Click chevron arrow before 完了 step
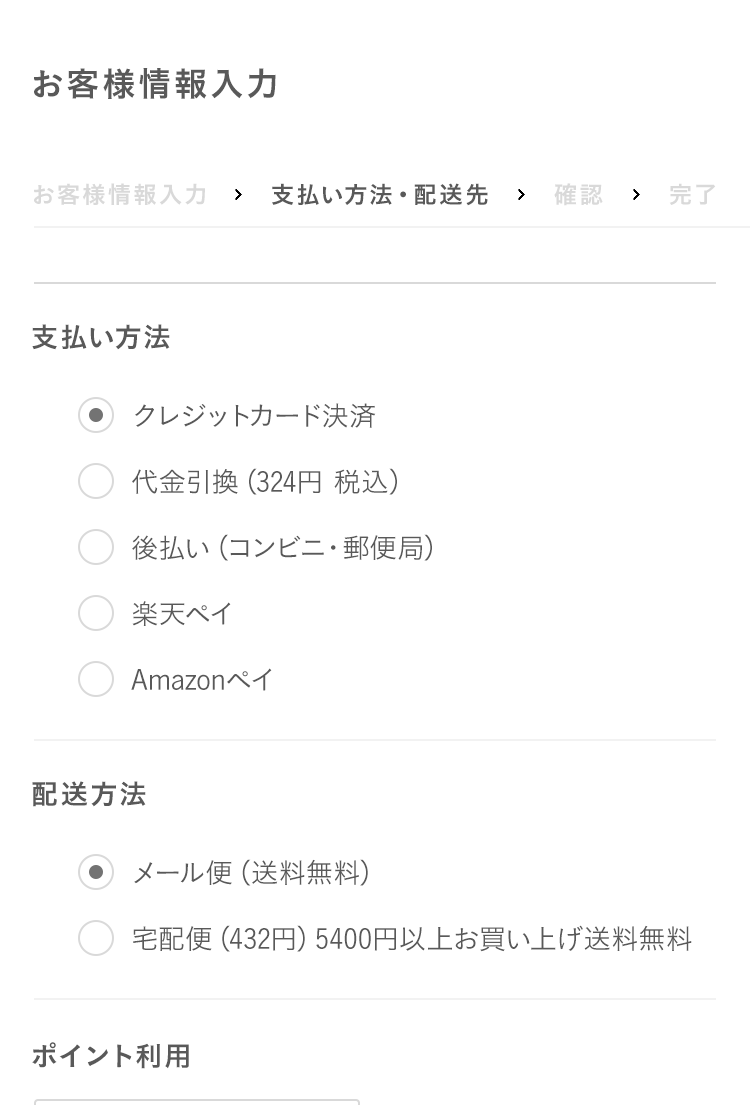 tap(636, 195)
